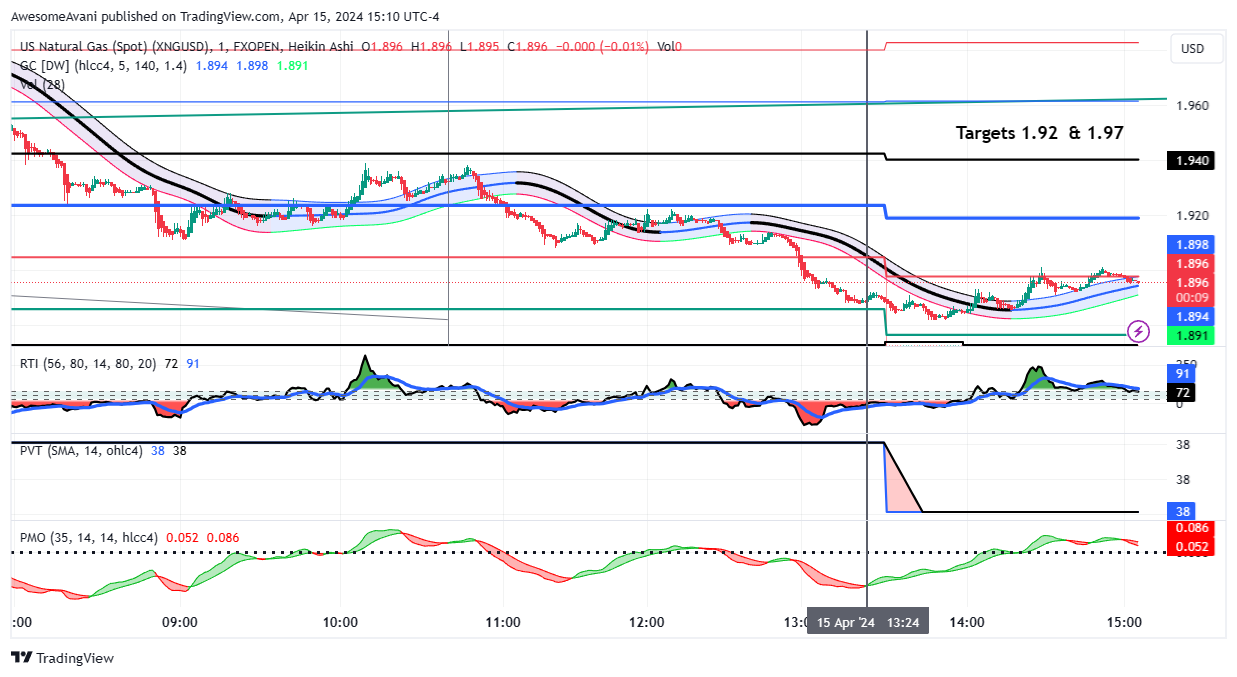Click the 'Targets 1.92 & 1.97' annotation
1237x677 pixels.
(x=1040, y=132)
